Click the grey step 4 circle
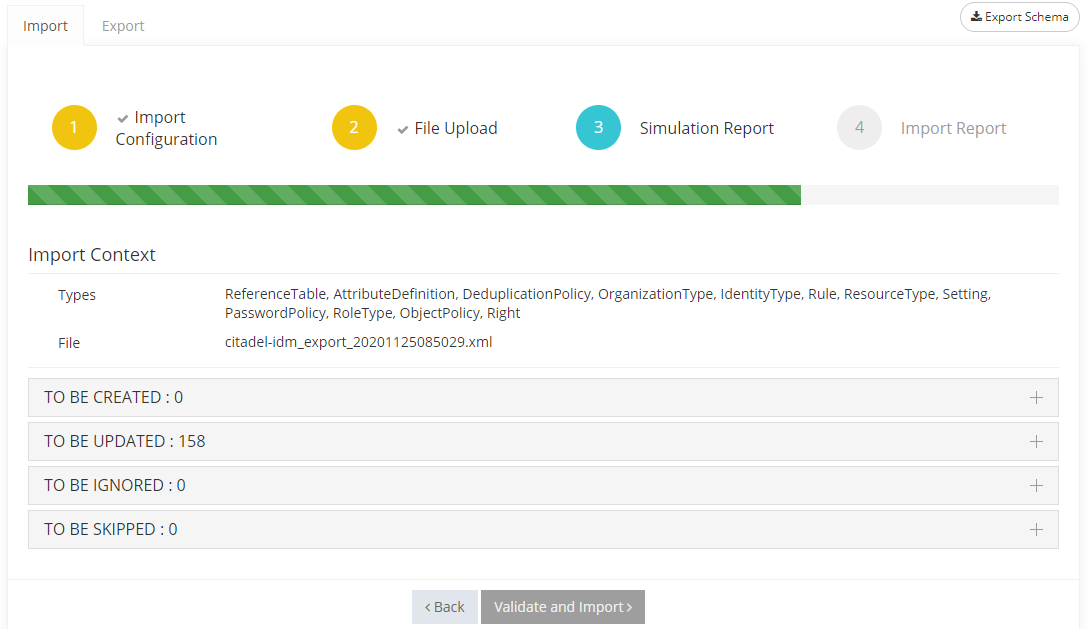The height and width of the screenshot is (629, 1089). [x=859, y=128]
